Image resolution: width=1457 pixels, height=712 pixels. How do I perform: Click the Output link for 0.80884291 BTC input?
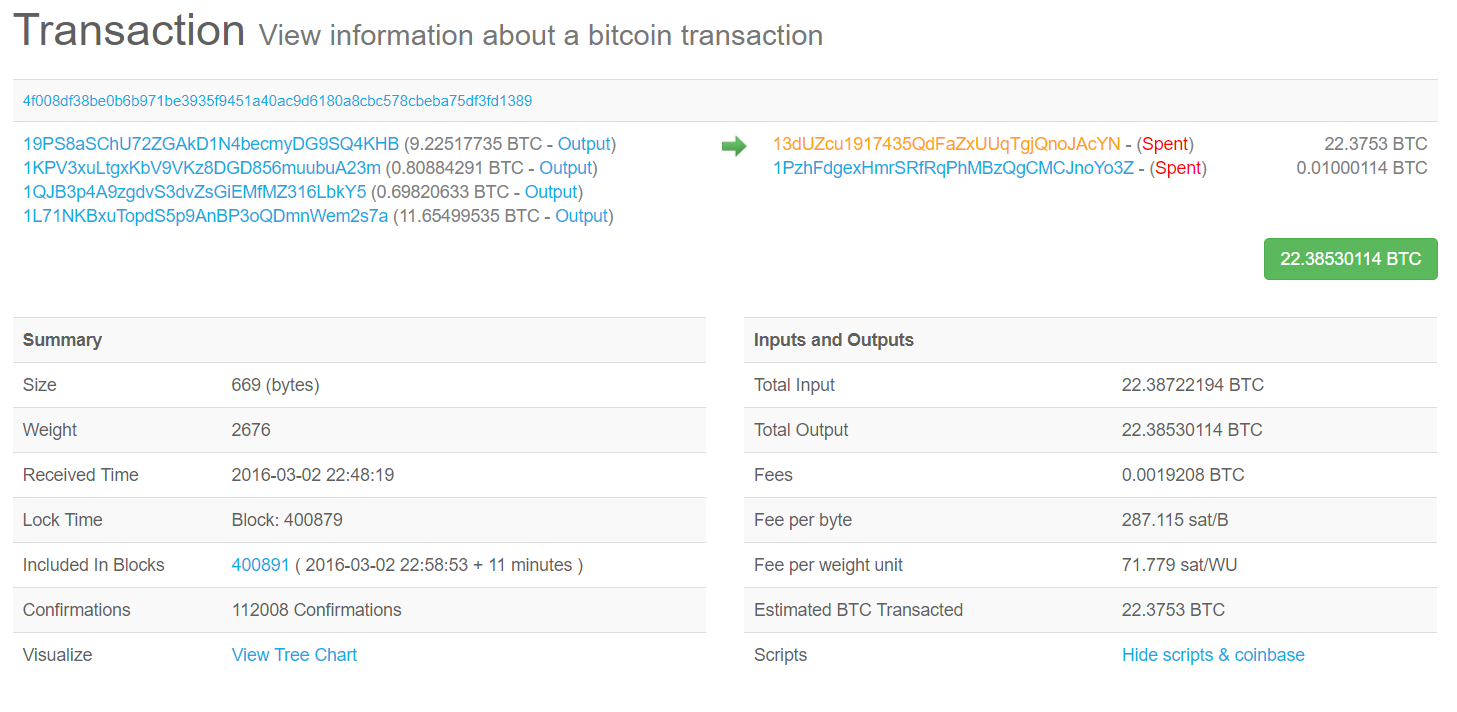pos(566,168)
